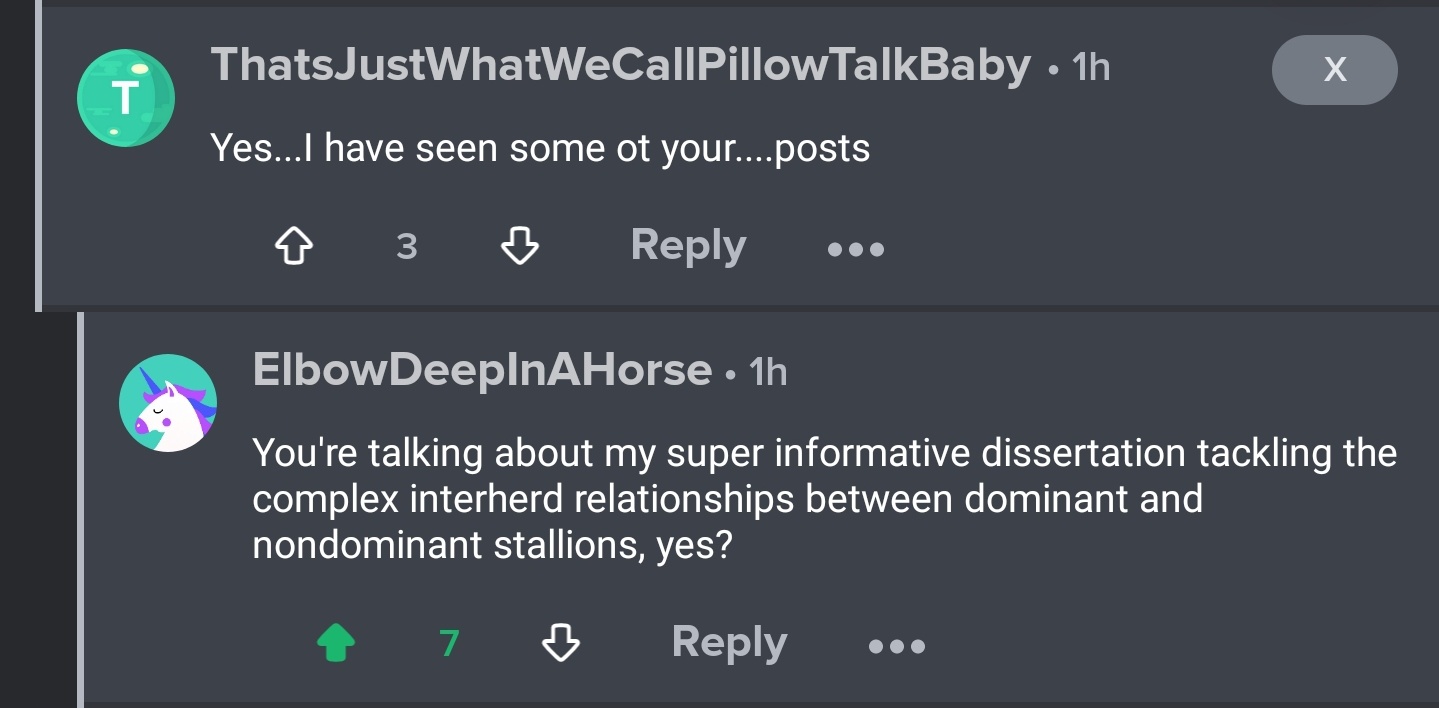Collapse nested reply via its thread line
This screenshot has height=708, width=1439.
[81, 510]
